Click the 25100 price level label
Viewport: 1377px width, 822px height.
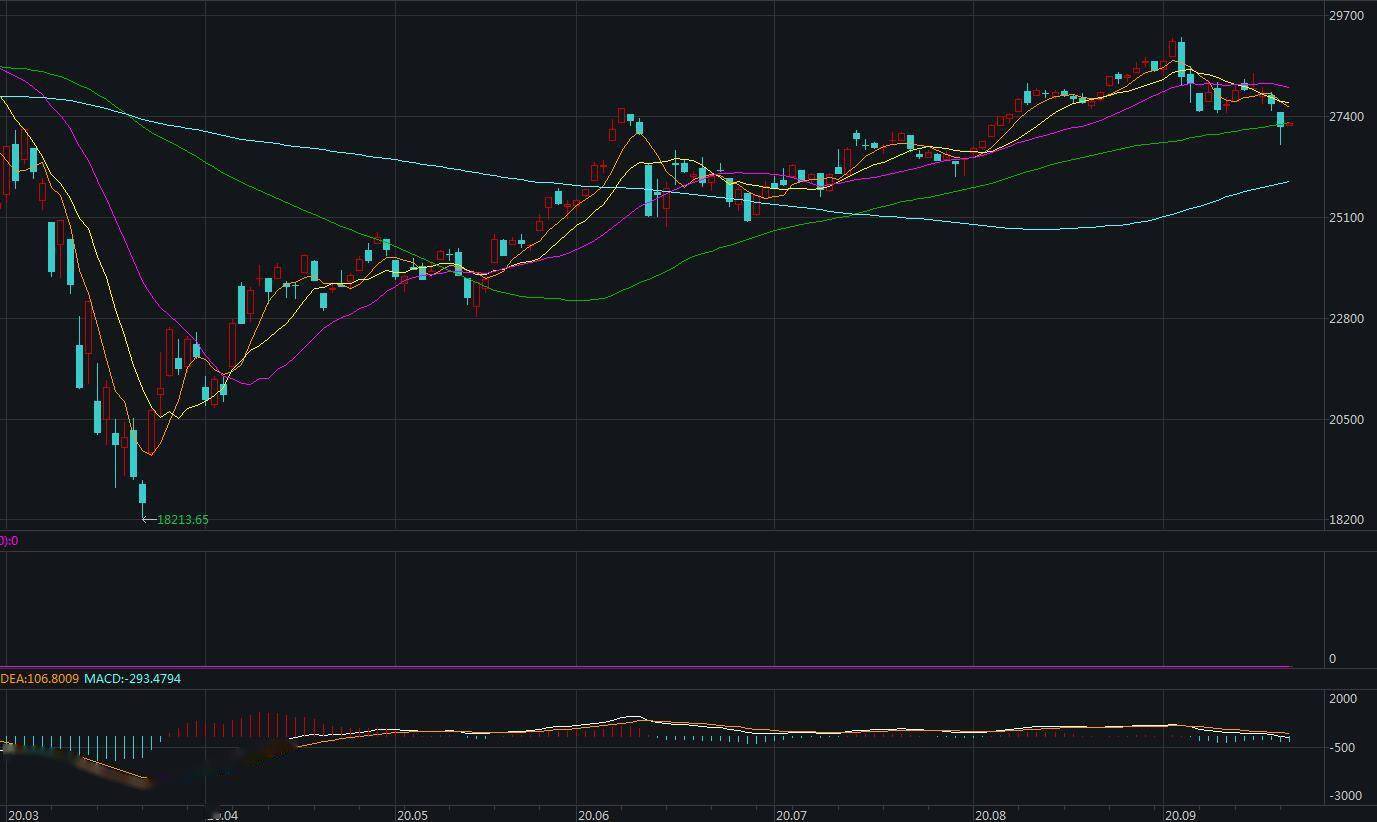coord(1345,218)
